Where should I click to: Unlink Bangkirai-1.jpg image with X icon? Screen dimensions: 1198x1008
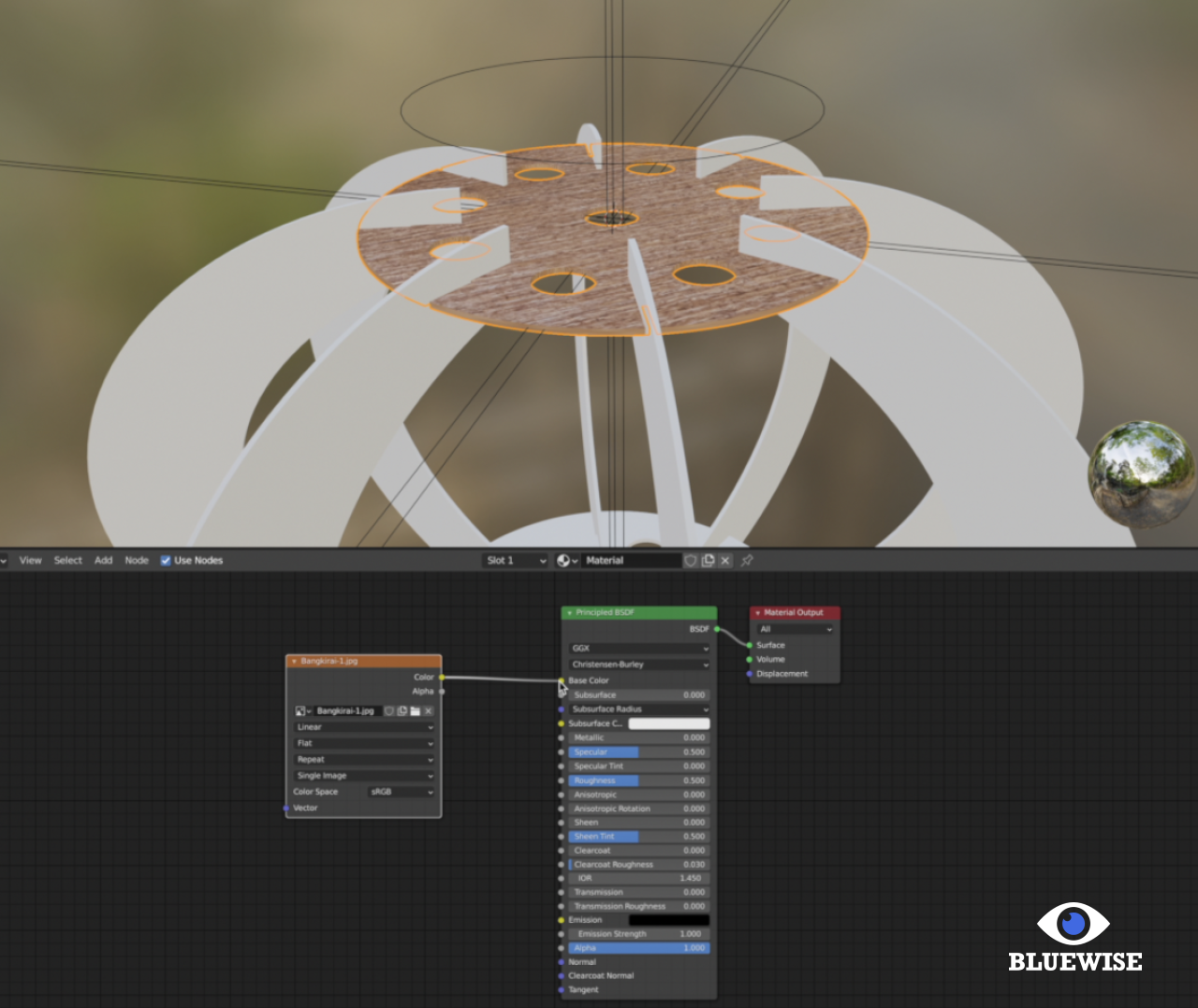coord(429,711)
